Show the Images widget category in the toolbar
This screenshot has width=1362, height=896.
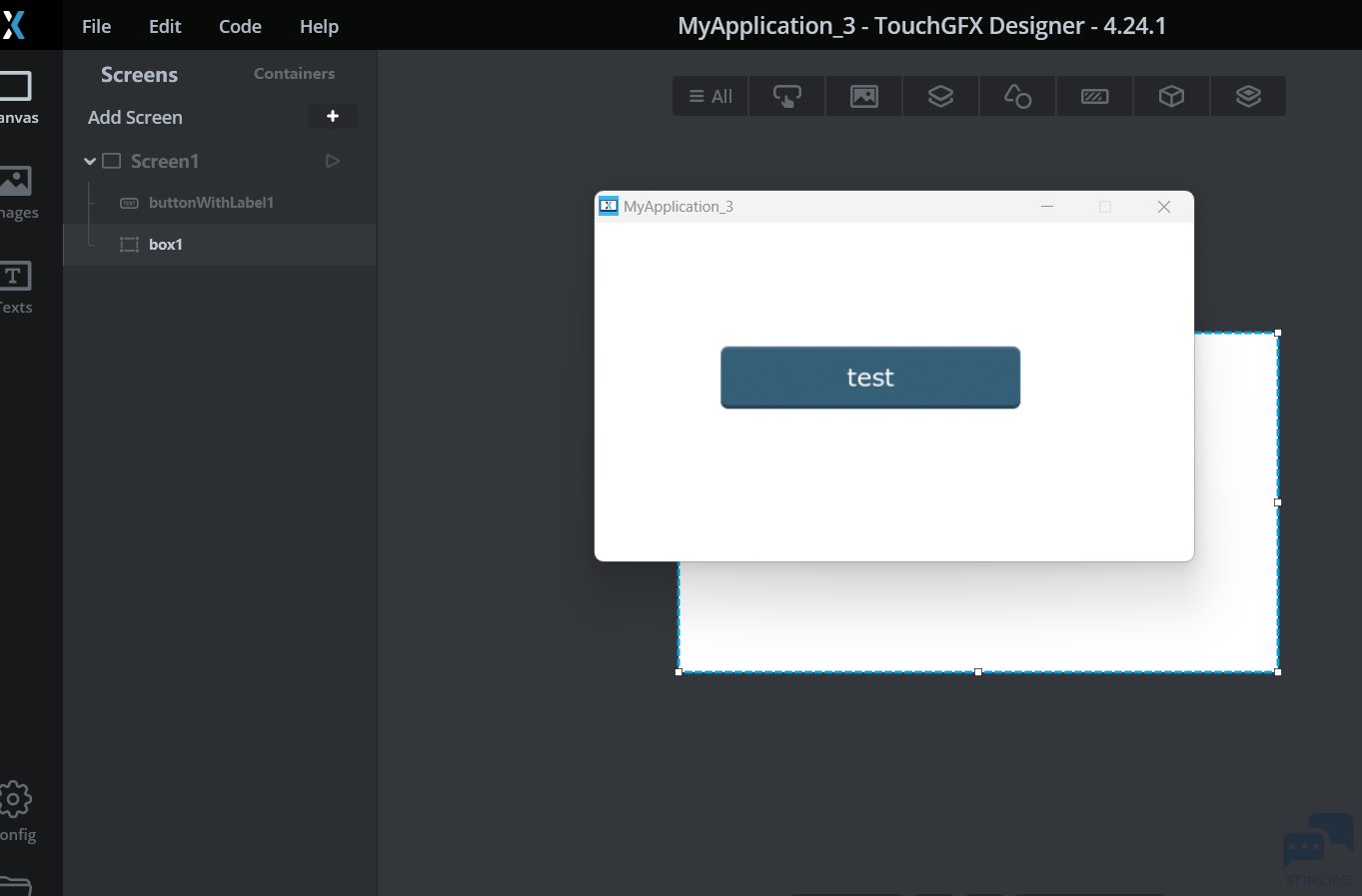click(x=864, y=96)
